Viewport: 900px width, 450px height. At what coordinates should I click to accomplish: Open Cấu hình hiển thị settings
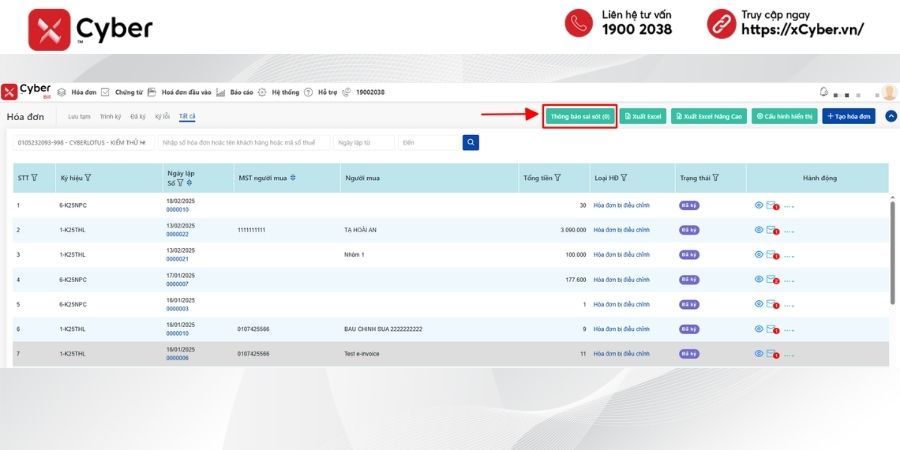pyautogui.click(x=784, y=117)
